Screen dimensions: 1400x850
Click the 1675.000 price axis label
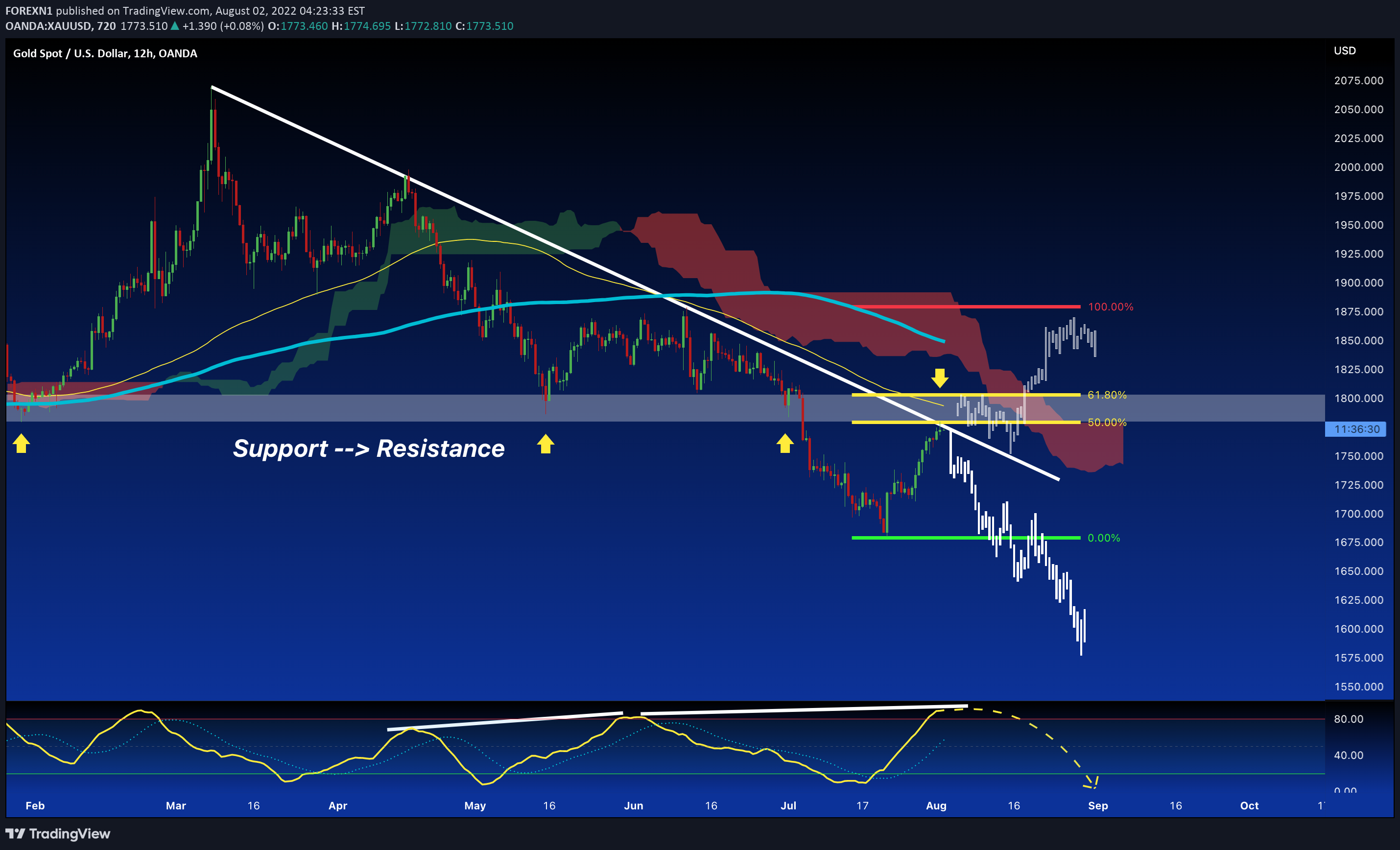(x=1358, y=543)
